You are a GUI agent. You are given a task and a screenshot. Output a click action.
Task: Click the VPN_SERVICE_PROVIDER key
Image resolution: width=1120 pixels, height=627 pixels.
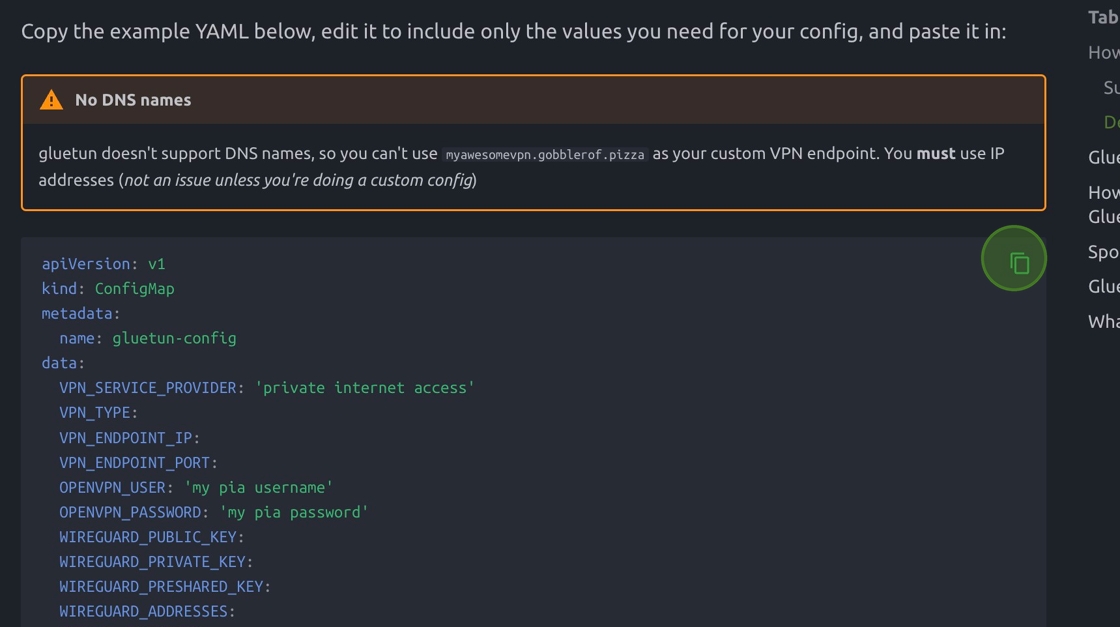click(x=147, y=388)
